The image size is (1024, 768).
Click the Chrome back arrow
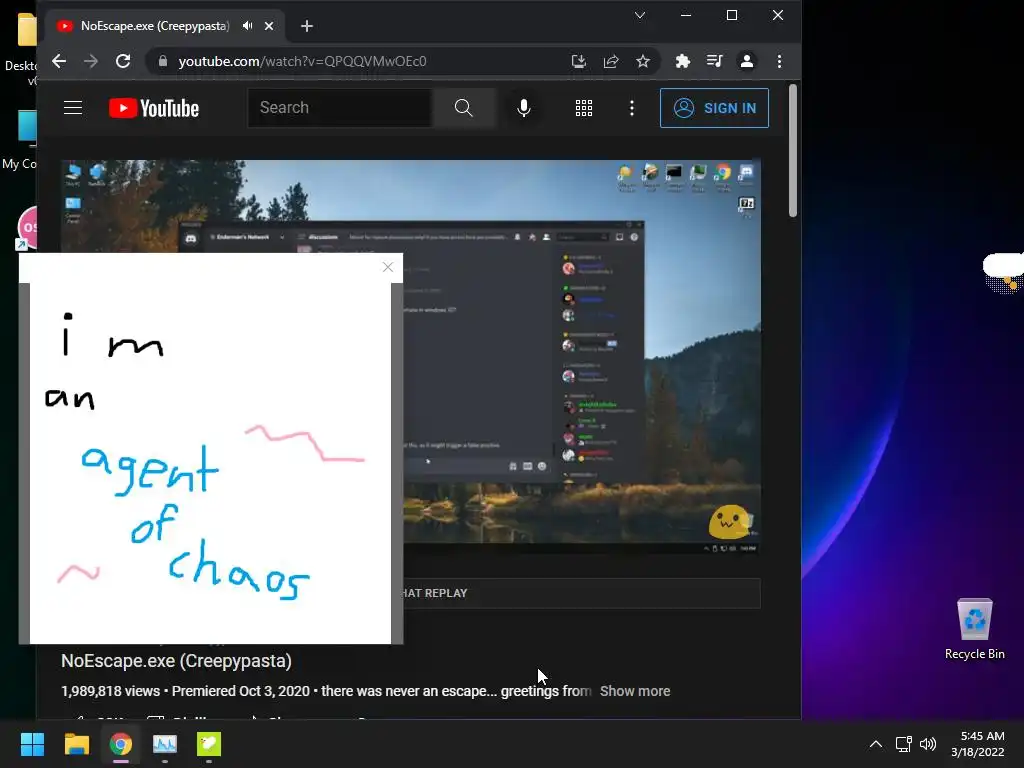[x=59, y=61]
